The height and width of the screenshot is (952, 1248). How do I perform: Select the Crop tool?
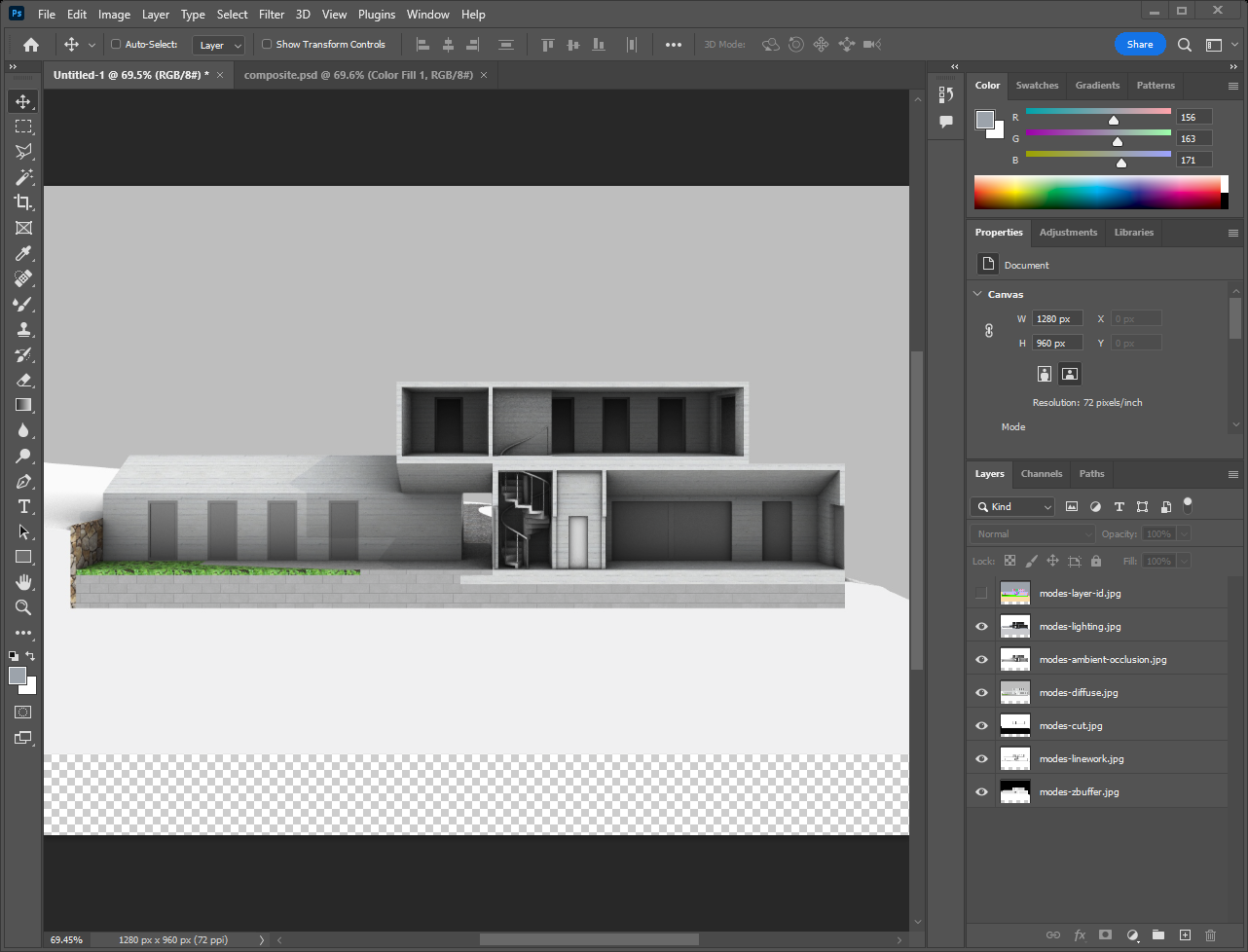coord(23,202)
